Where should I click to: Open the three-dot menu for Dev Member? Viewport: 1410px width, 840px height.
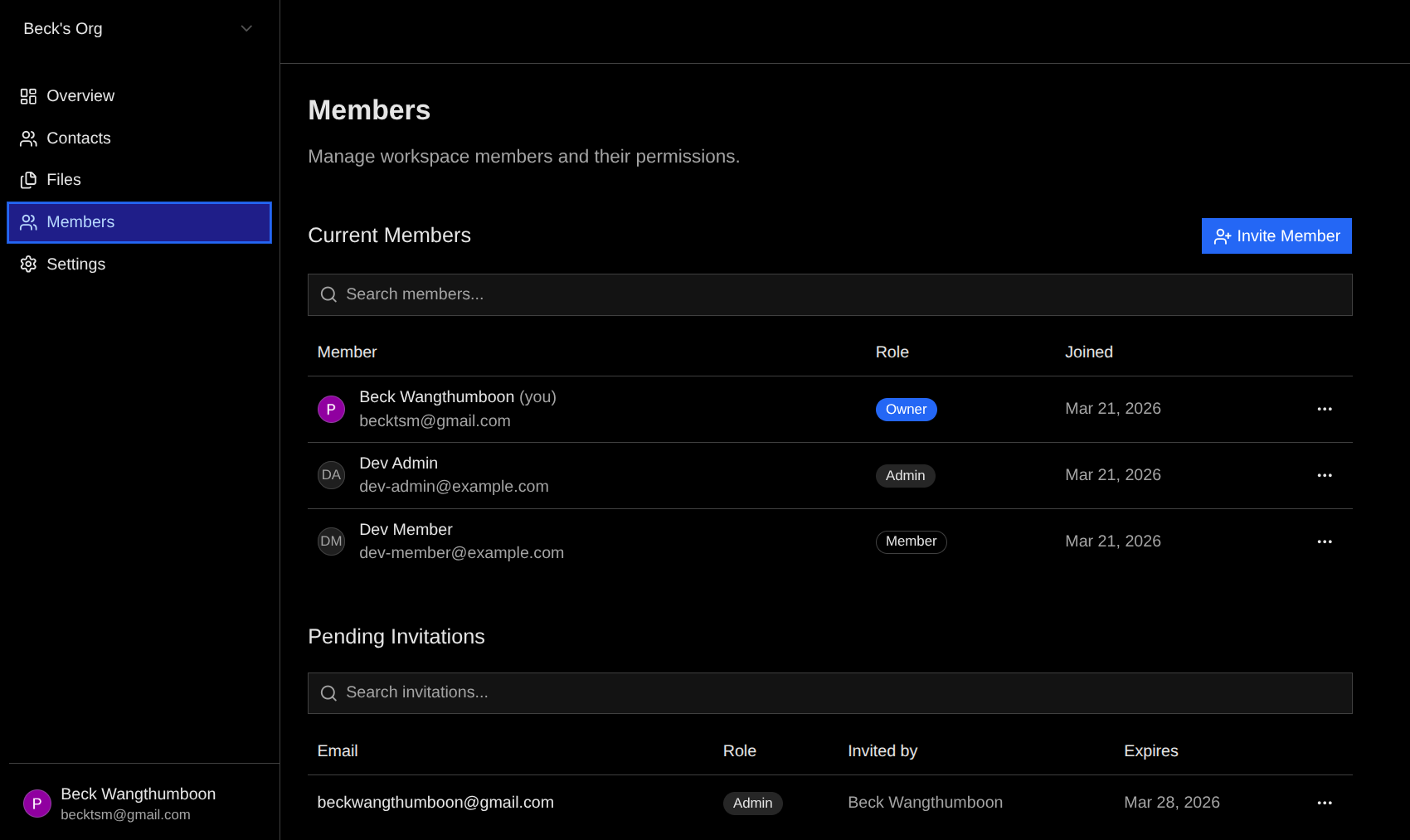(x=1324, y=541)
